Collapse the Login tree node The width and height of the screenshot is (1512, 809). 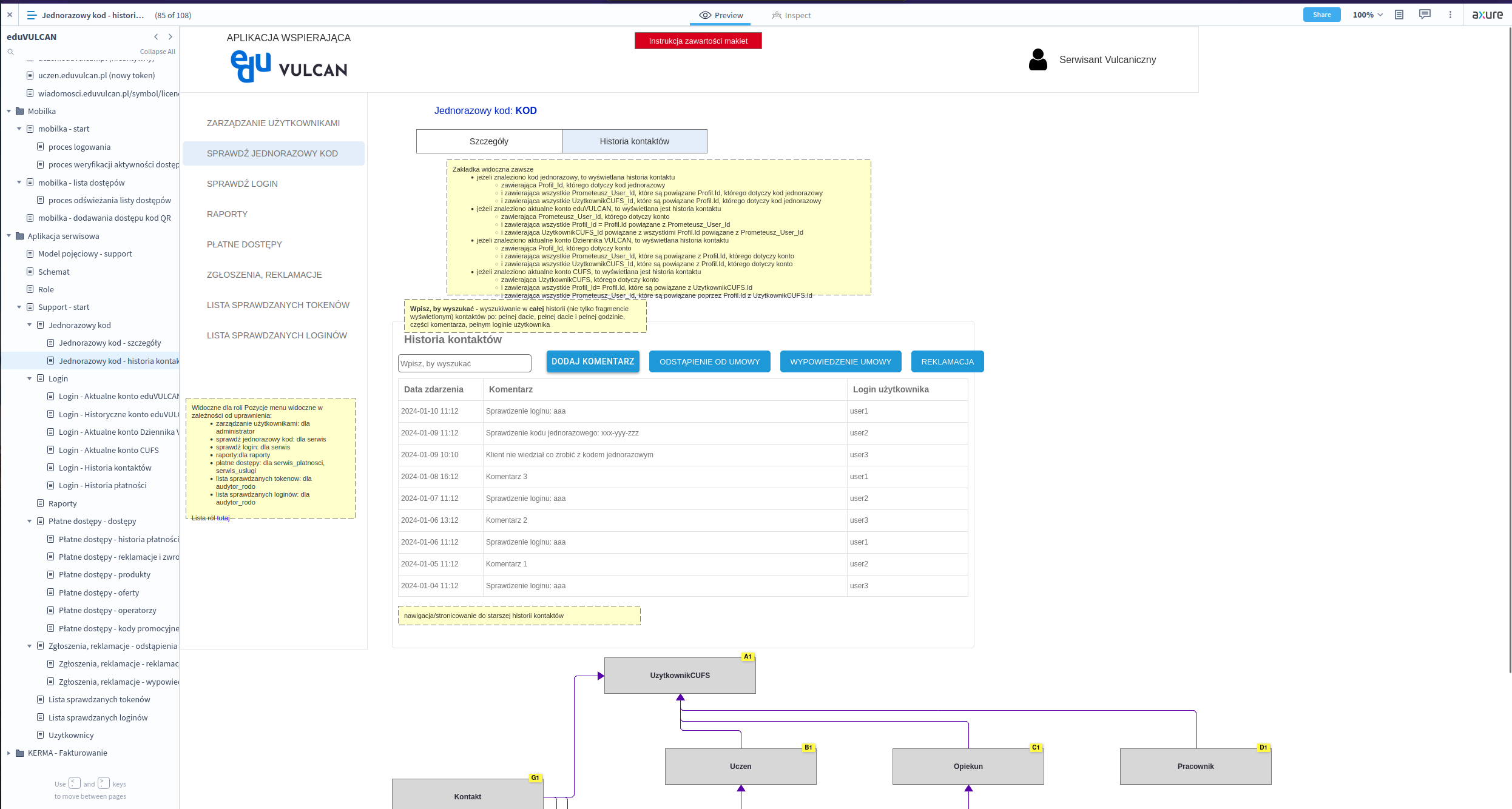(30, 378)
